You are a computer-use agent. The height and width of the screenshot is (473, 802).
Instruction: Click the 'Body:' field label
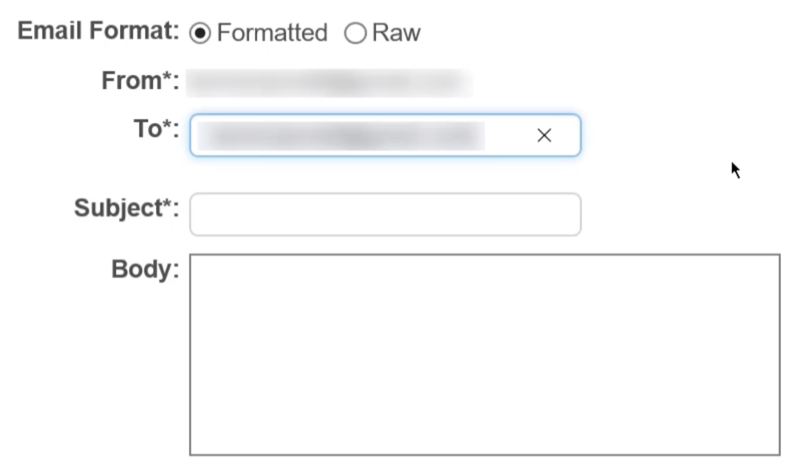pos(144,270)
